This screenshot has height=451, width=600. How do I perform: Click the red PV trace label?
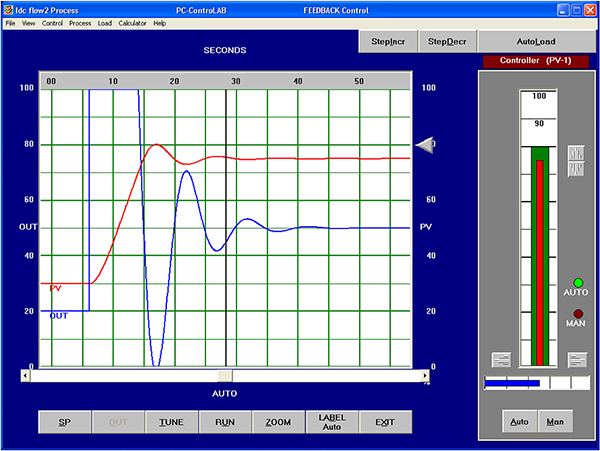(55, 288)
